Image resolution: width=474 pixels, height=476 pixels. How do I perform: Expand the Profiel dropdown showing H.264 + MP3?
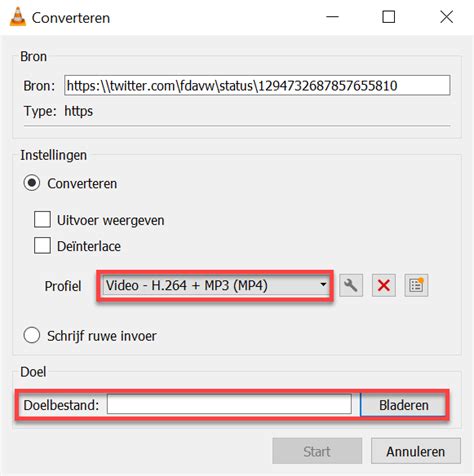[x=215, y=285]
